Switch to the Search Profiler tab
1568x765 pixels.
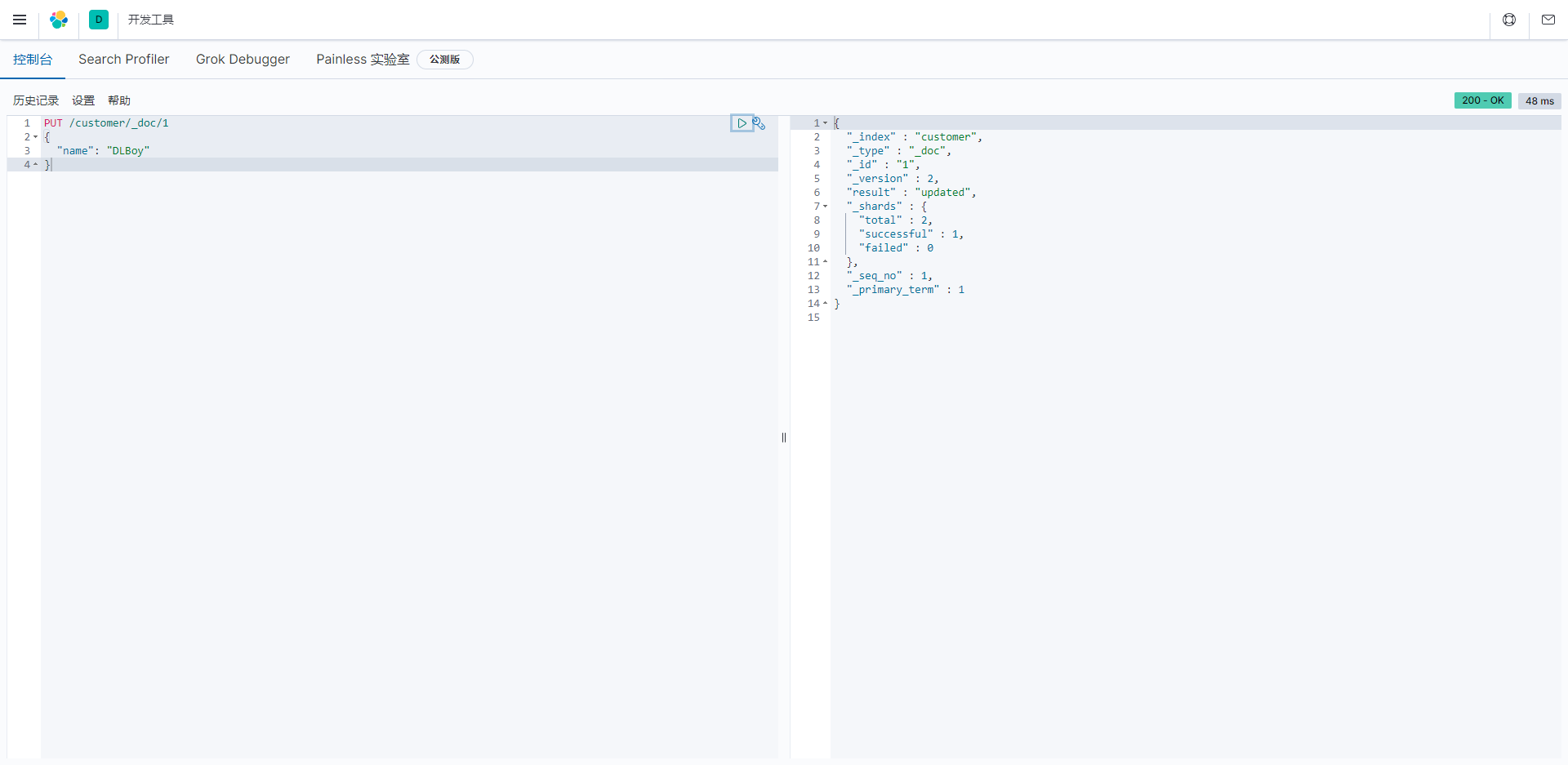123,60
